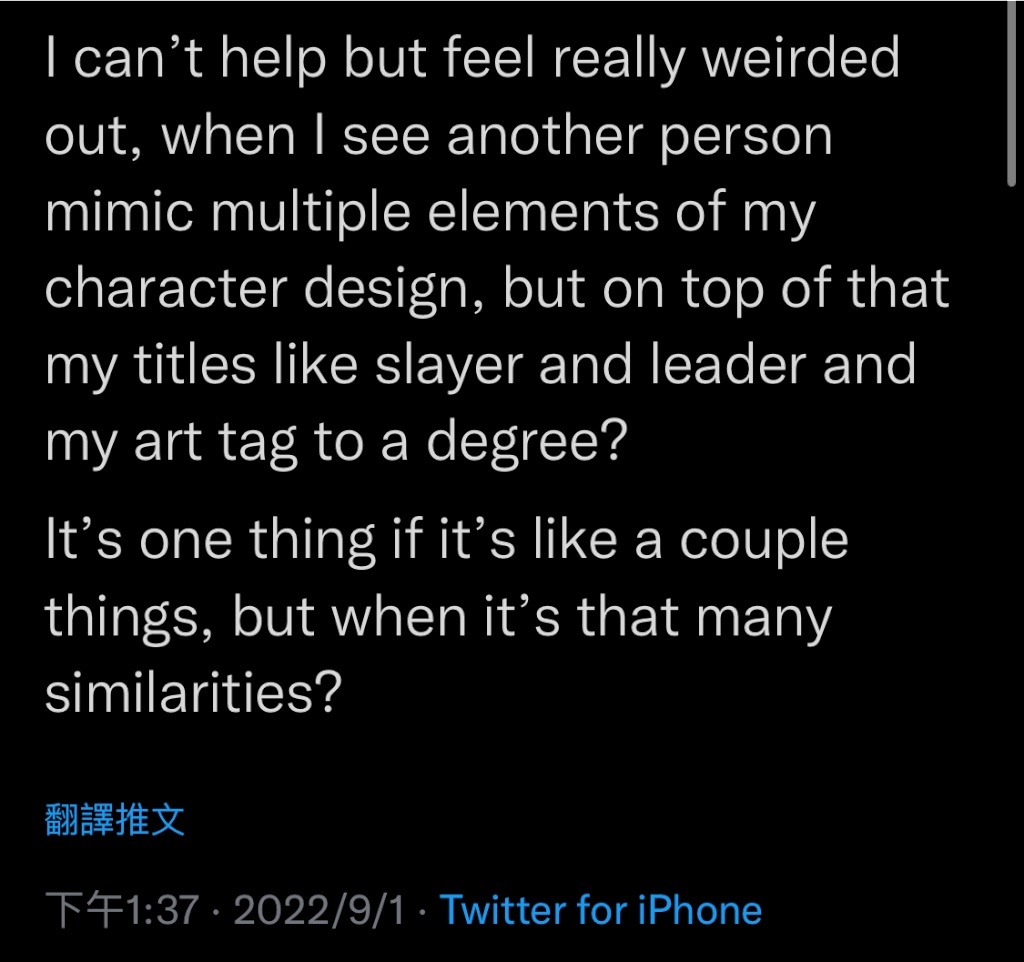The width and height of the screenshot is (1024, 962).
Task: Click the 2022/9/1 post date
Action: coord(319,910)
